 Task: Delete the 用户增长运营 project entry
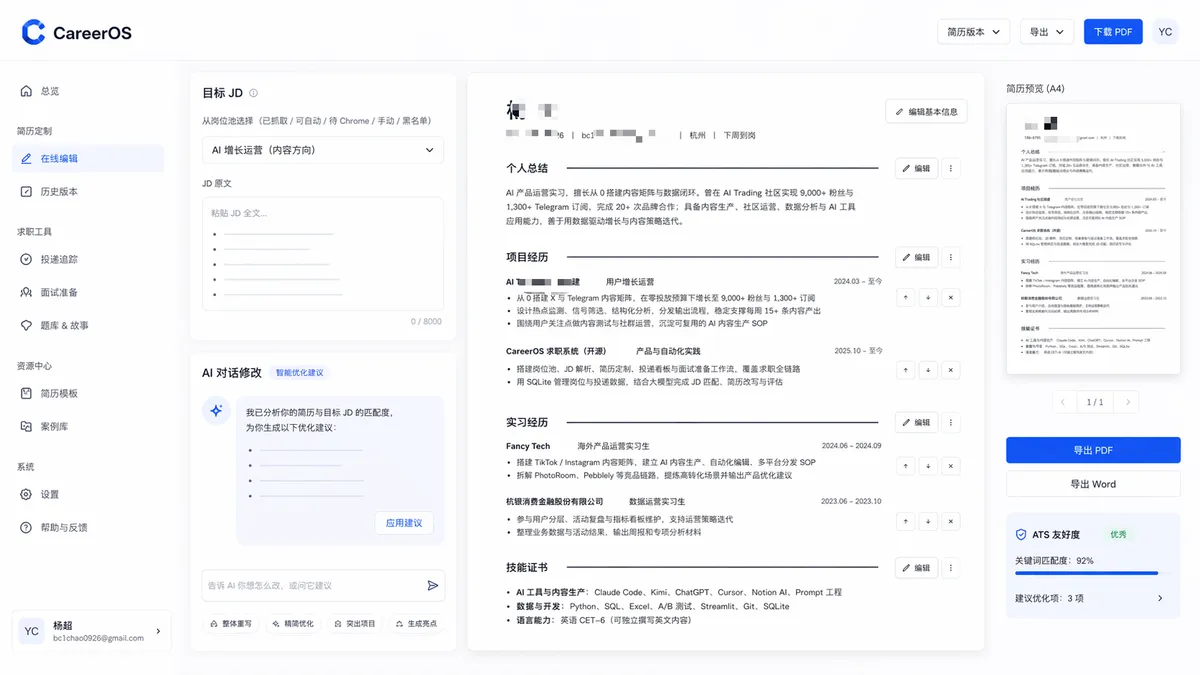point(950,297)
